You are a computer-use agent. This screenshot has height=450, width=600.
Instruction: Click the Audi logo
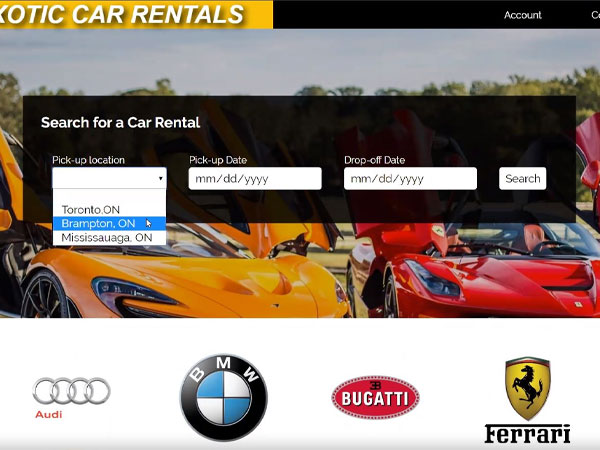72,398
